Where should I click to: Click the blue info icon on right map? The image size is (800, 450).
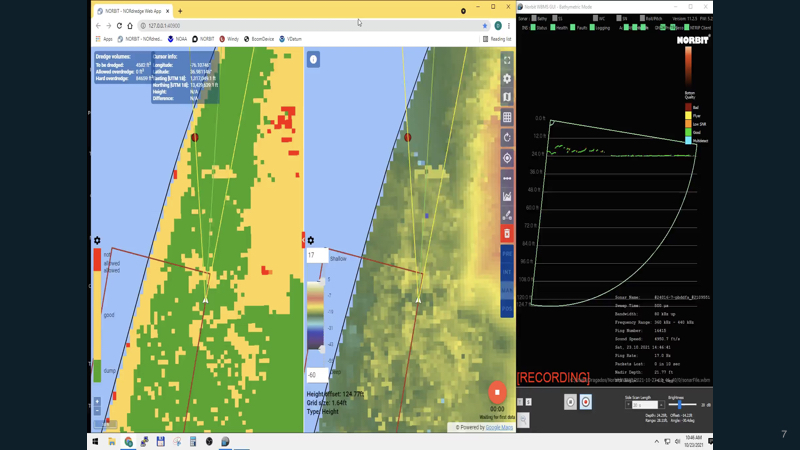tap(313, 60)
